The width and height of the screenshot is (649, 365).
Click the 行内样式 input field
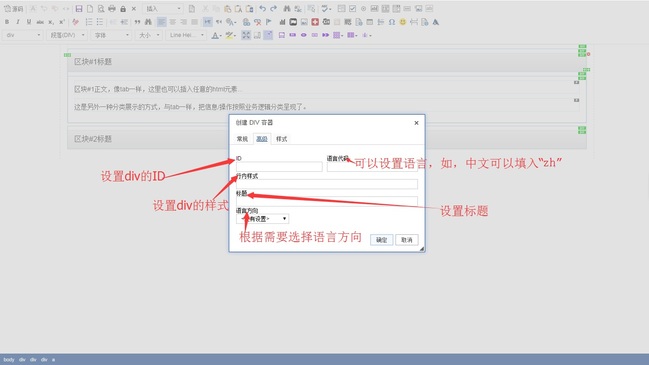[x=327, y=184]
